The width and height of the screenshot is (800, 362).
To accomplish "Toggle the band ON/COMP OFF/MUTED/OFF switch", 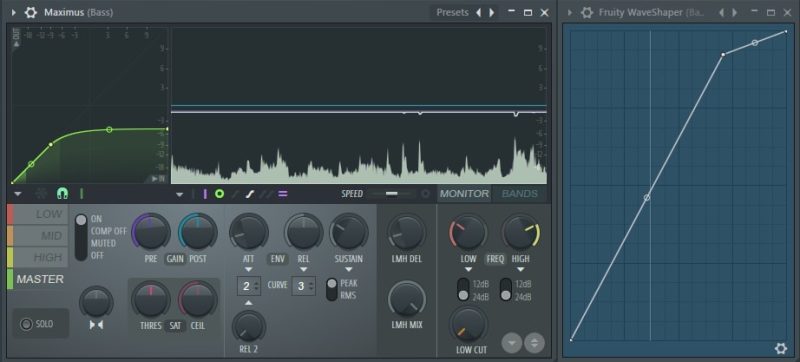I will [81, 237].
